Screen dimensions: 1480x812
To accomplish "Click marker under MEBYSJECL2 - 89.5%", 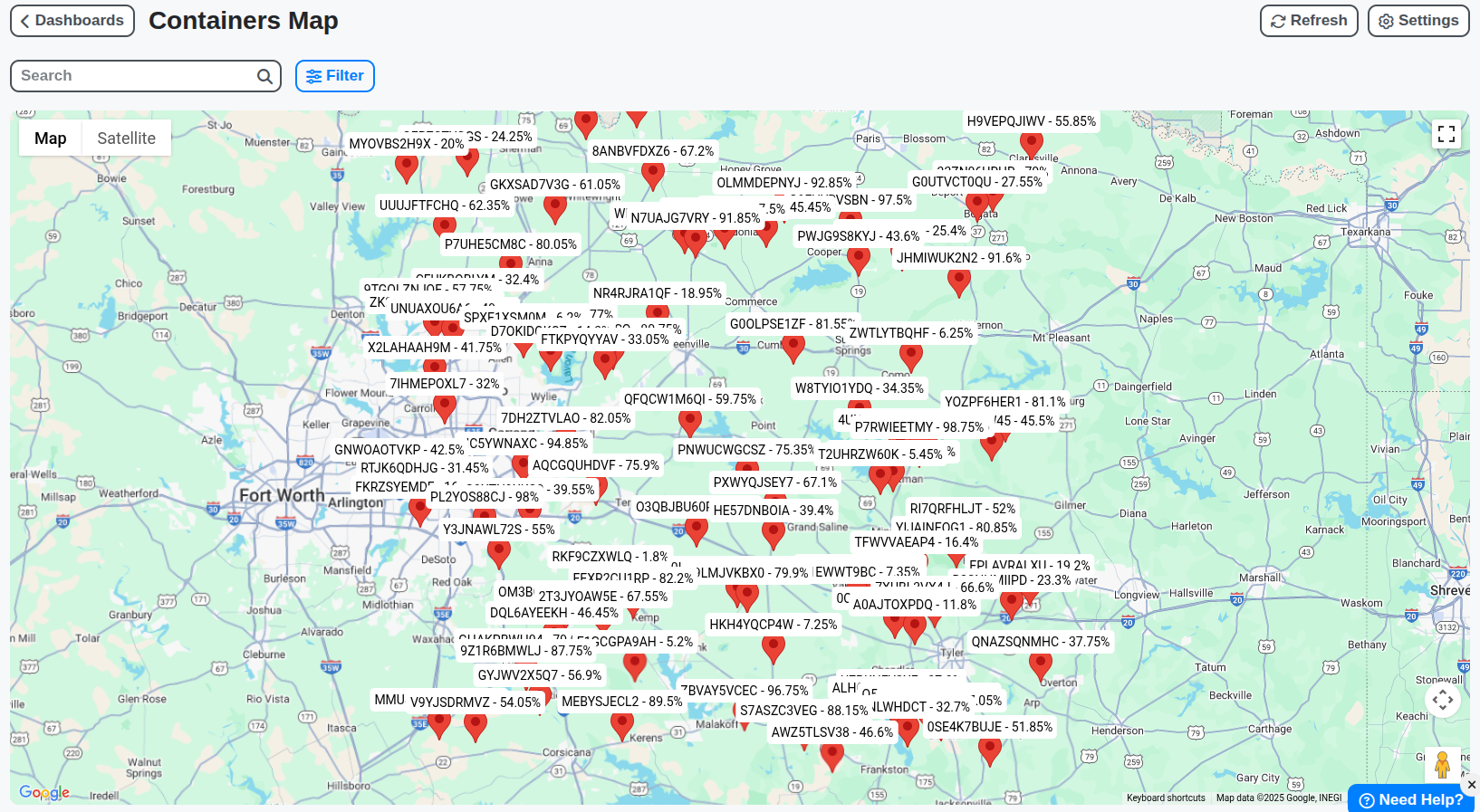I will click(622, 726).
